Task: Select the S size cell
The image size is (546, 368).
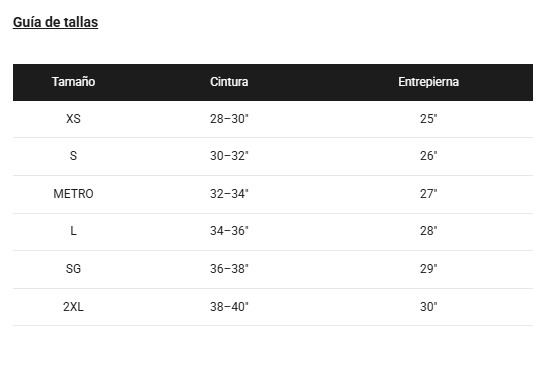Action: coord(73,156)
